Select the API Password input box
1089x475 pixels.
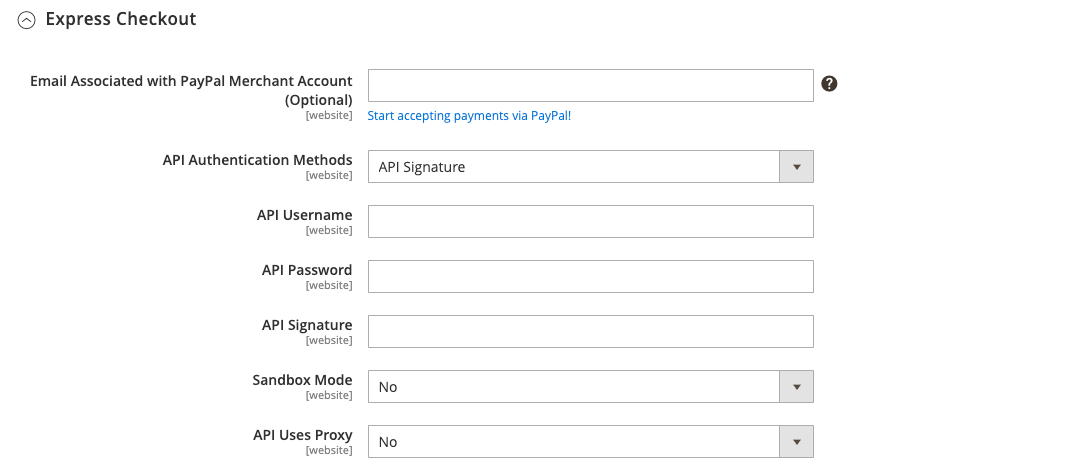point(590,276)
